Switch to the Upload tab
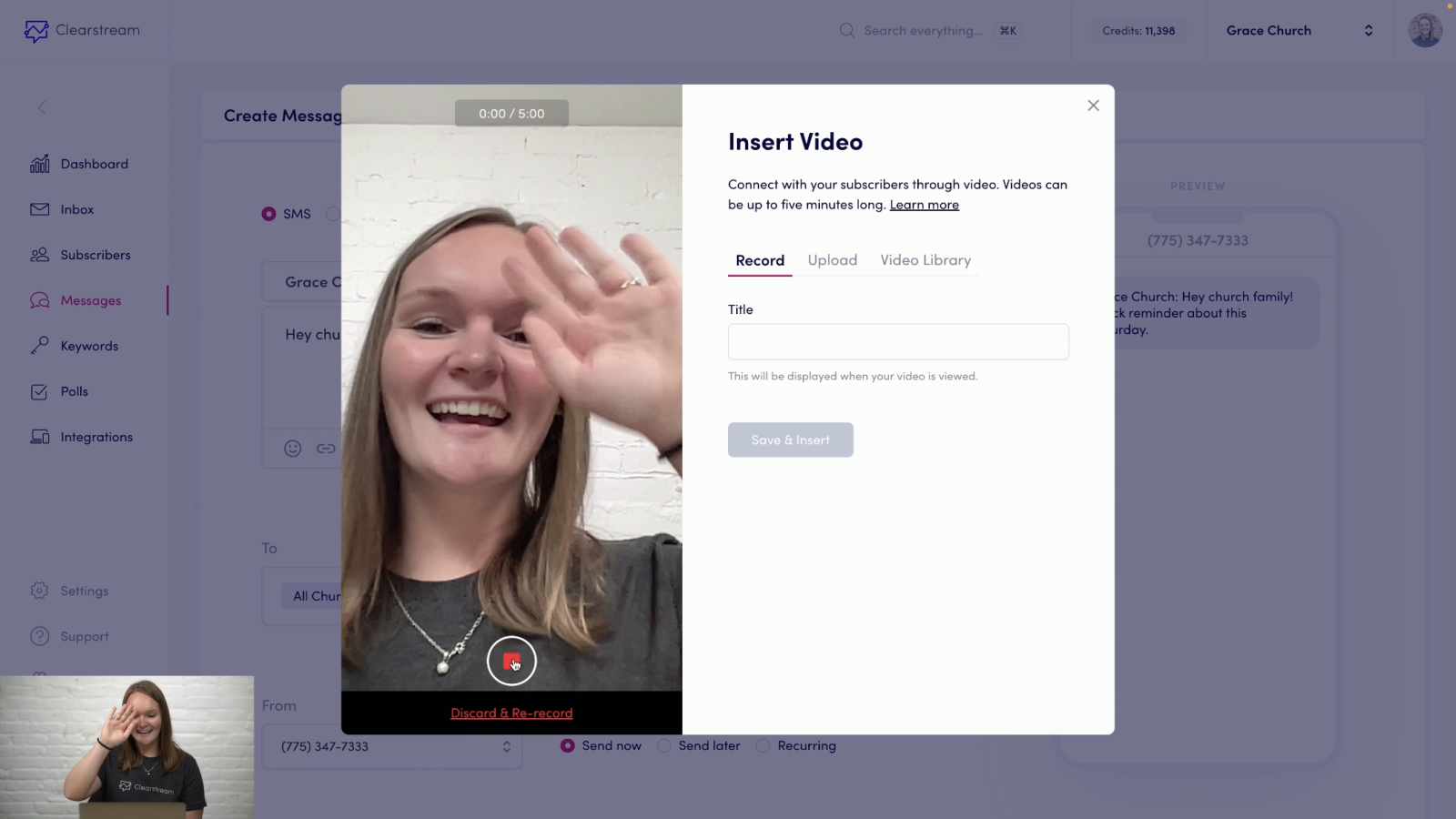The image size is (1456, 819). coord(832,260)
